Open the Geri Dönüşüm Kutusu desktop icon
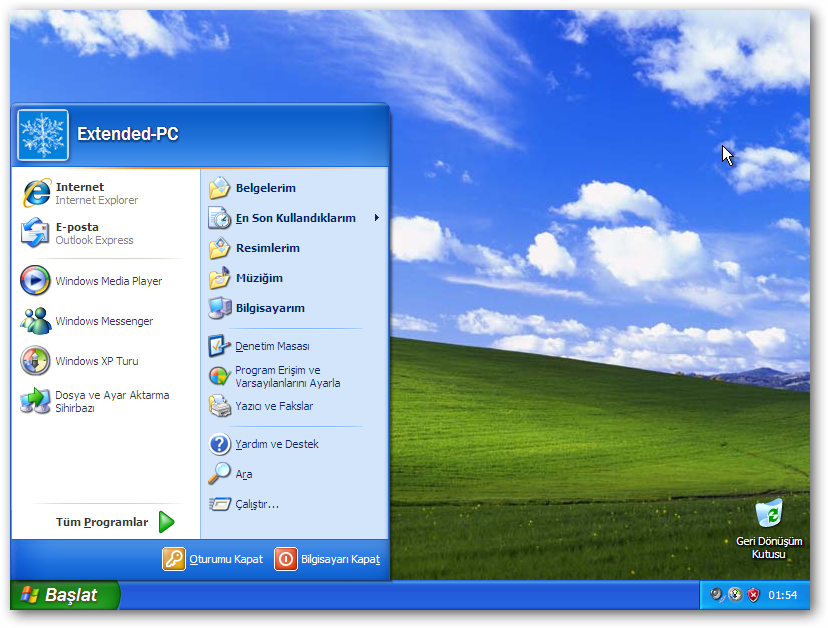The height and width of the screenshot is (628, 828). [769, 515]
